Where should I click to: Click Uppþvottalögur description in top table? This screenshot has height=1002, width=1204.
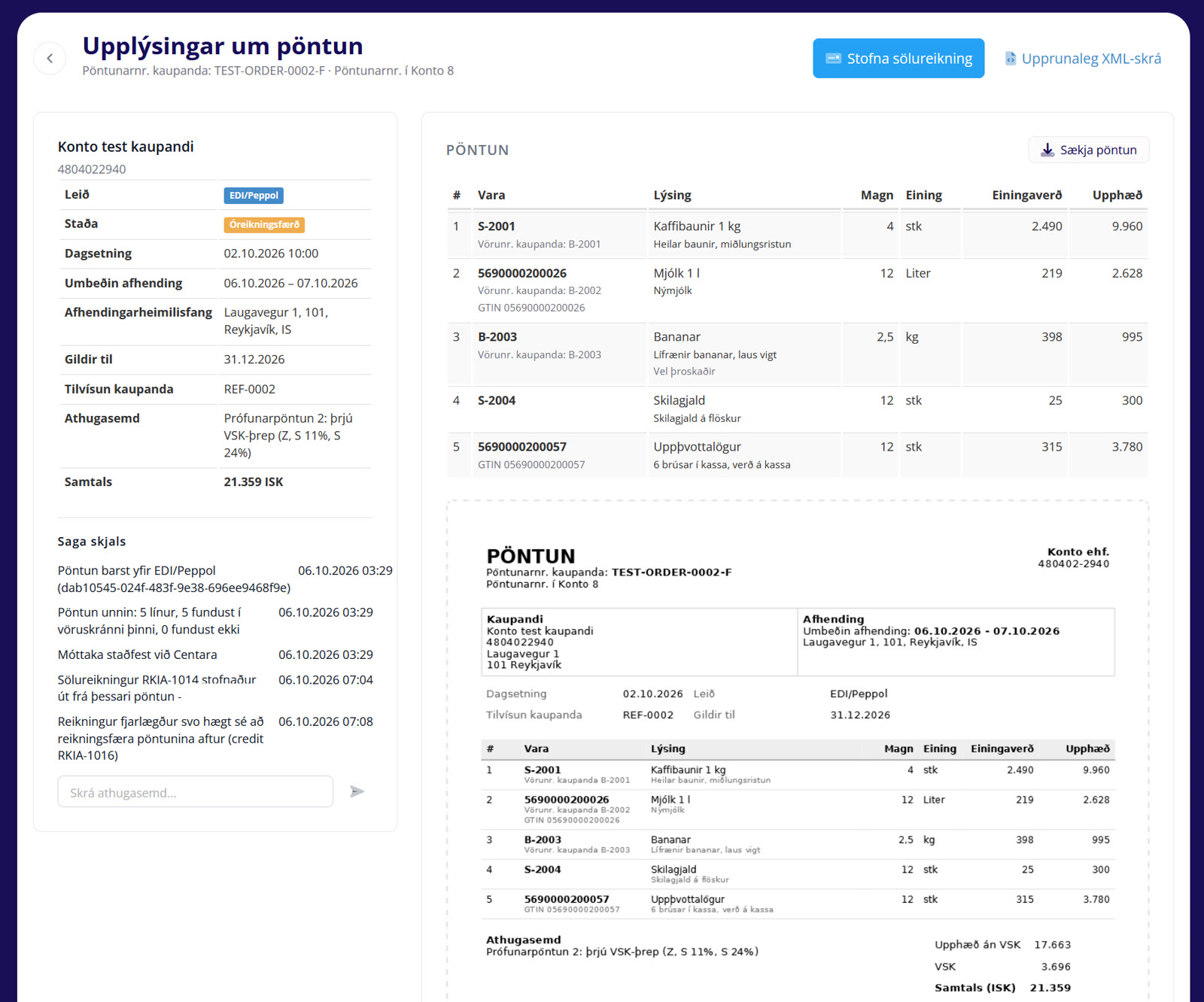(697, 447)
